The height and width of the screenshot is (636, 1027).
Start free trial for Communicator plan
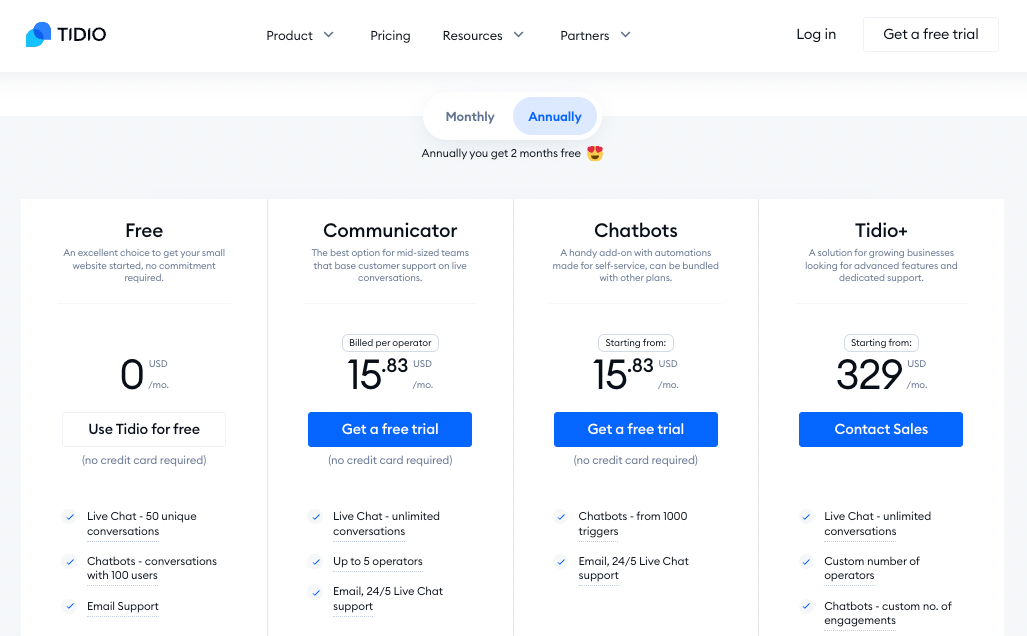click(390, 429)
